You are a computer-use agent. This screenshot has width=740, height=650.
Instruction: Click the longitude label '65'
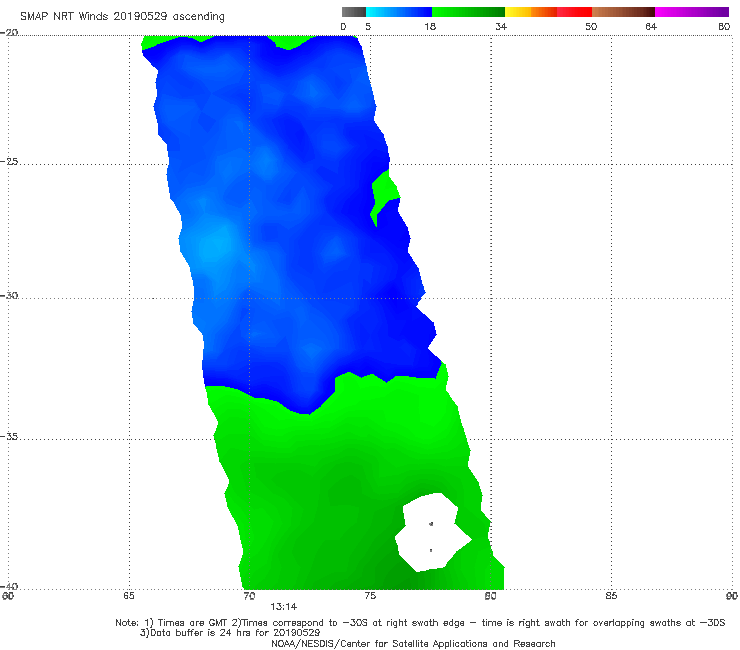(129, 596)
